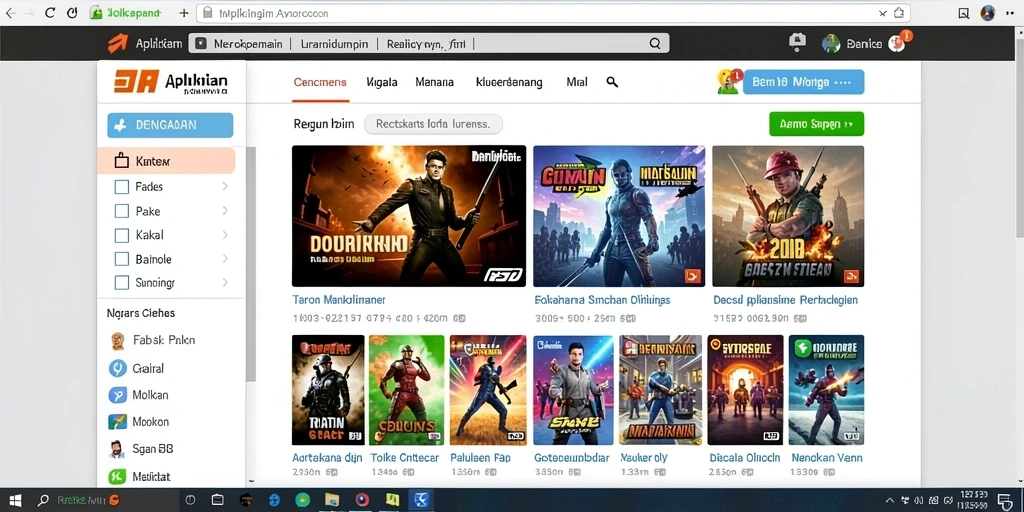Click the sidebar vertical scrollbar
This screenshot has width=1024, height=512.
(251, 264)
